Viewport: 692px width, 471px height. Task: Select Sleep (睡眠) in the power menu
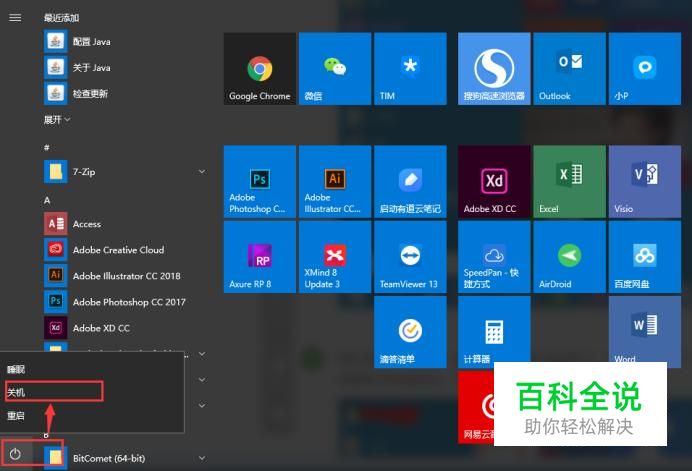16,369
